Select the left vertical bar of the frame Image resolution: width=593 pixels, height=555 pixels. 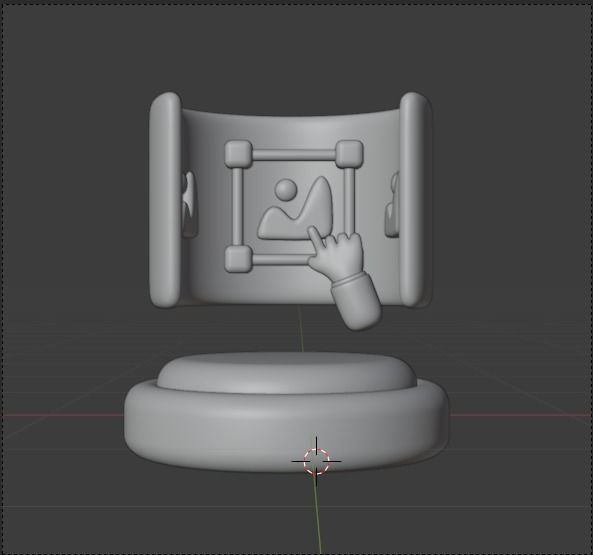click(x=237, y=206)
